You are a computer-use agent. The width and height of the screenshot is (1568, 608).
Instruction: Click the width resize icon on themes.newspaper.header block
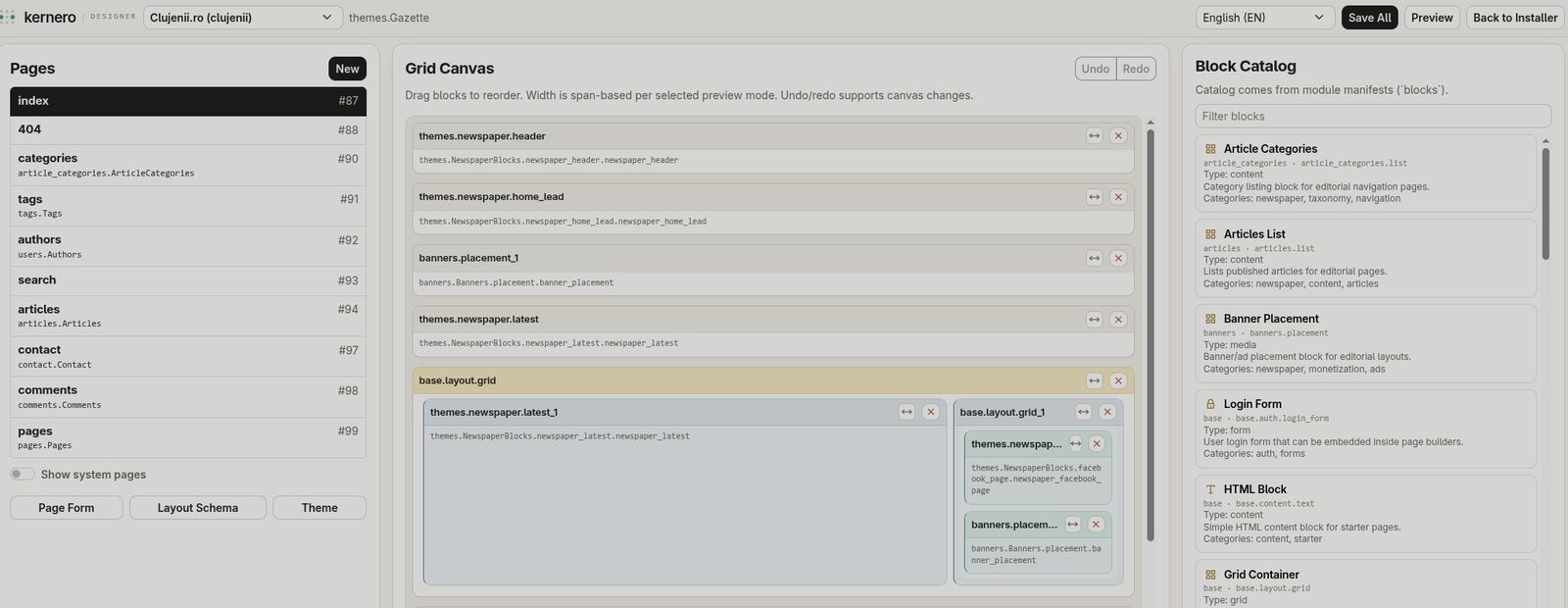point(1094,136)
